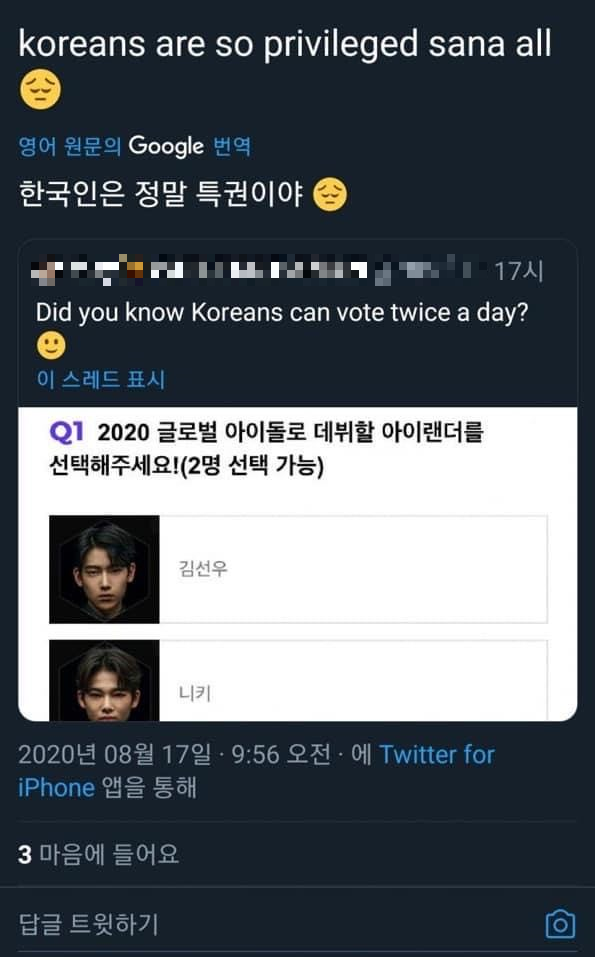Screen dimensions: 596x957
Task: Open the quoted tweet text about voting twice
Action: coord(282,312)
